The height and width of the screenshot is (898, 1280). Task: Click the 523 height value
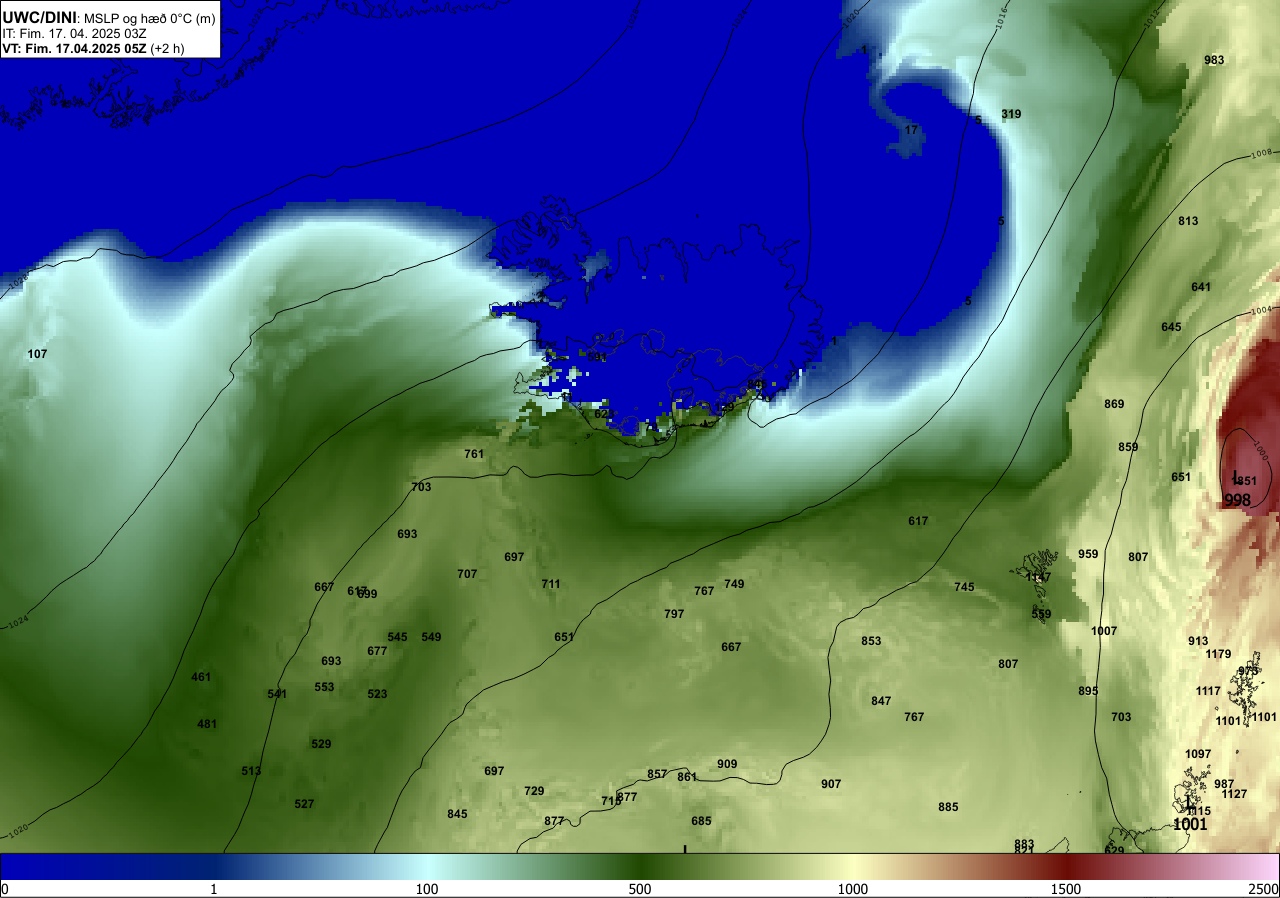(377, 694)
